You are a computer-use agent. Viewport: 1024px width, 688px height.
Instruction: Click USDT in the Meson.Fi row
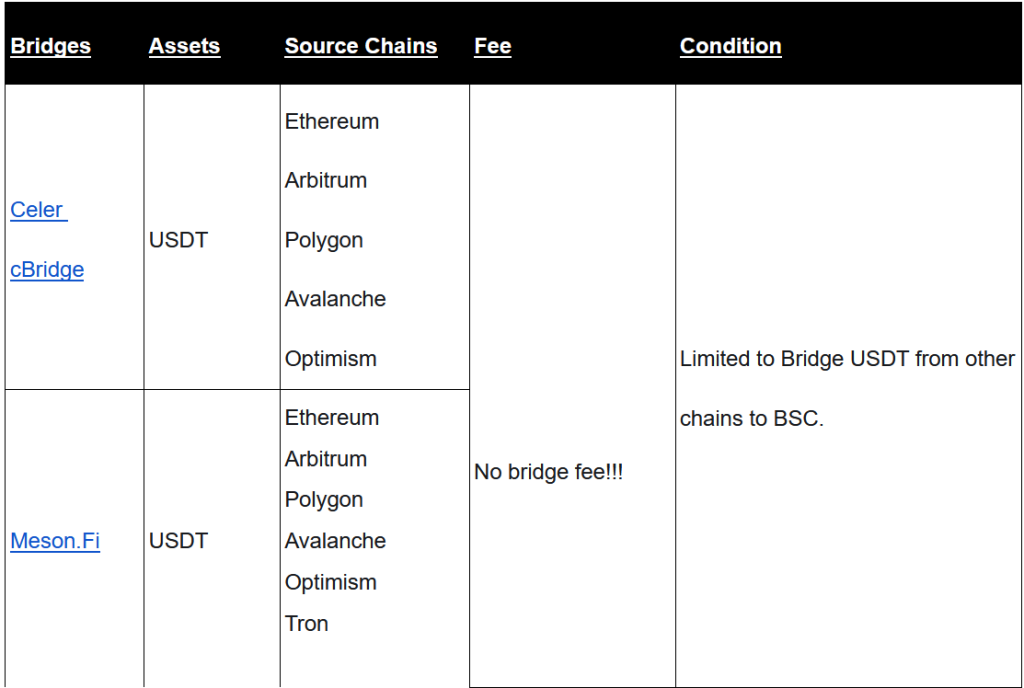click(178, 540)
